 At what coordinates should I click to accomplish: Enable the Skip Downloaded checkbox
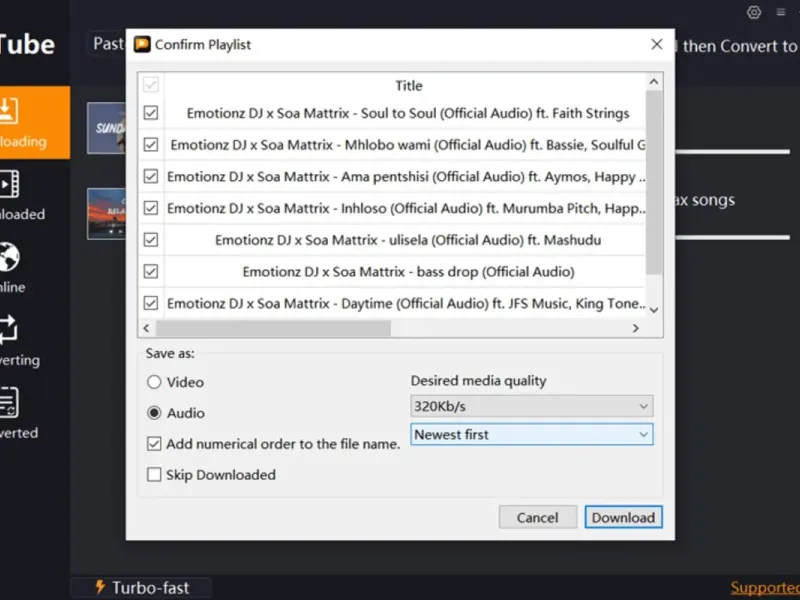pyautogui.click(x=154, y=475)
